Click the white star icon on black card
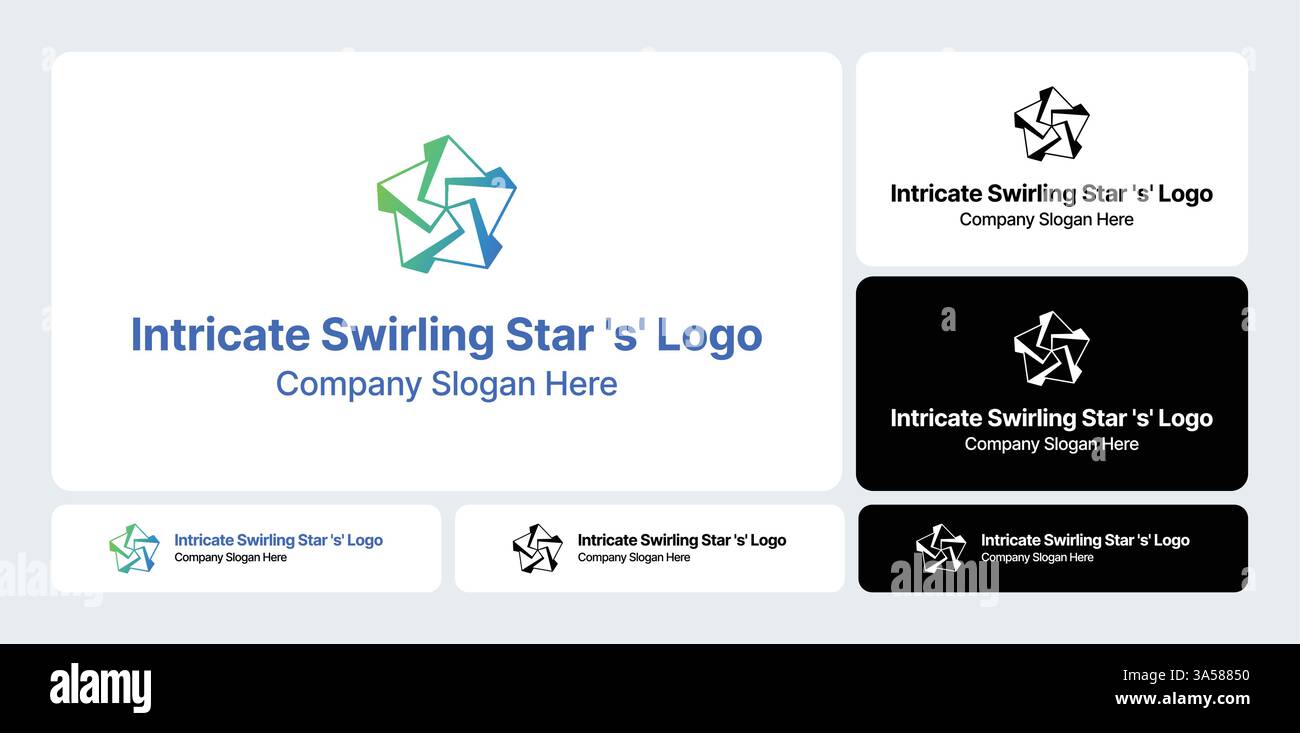1300x733 pixels. click(x=1051, y=348)
